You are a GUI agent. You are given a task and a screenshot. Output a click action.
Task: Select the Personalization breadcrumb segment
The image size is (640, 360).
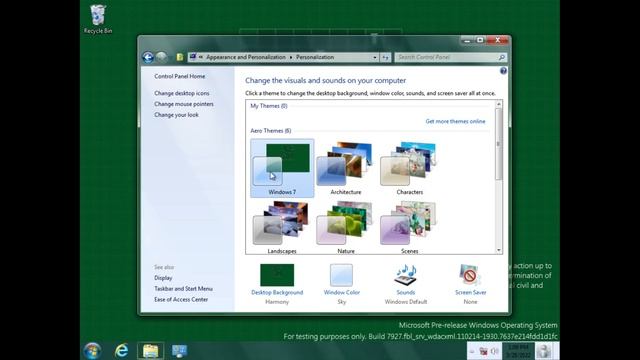tap(315, 58)
